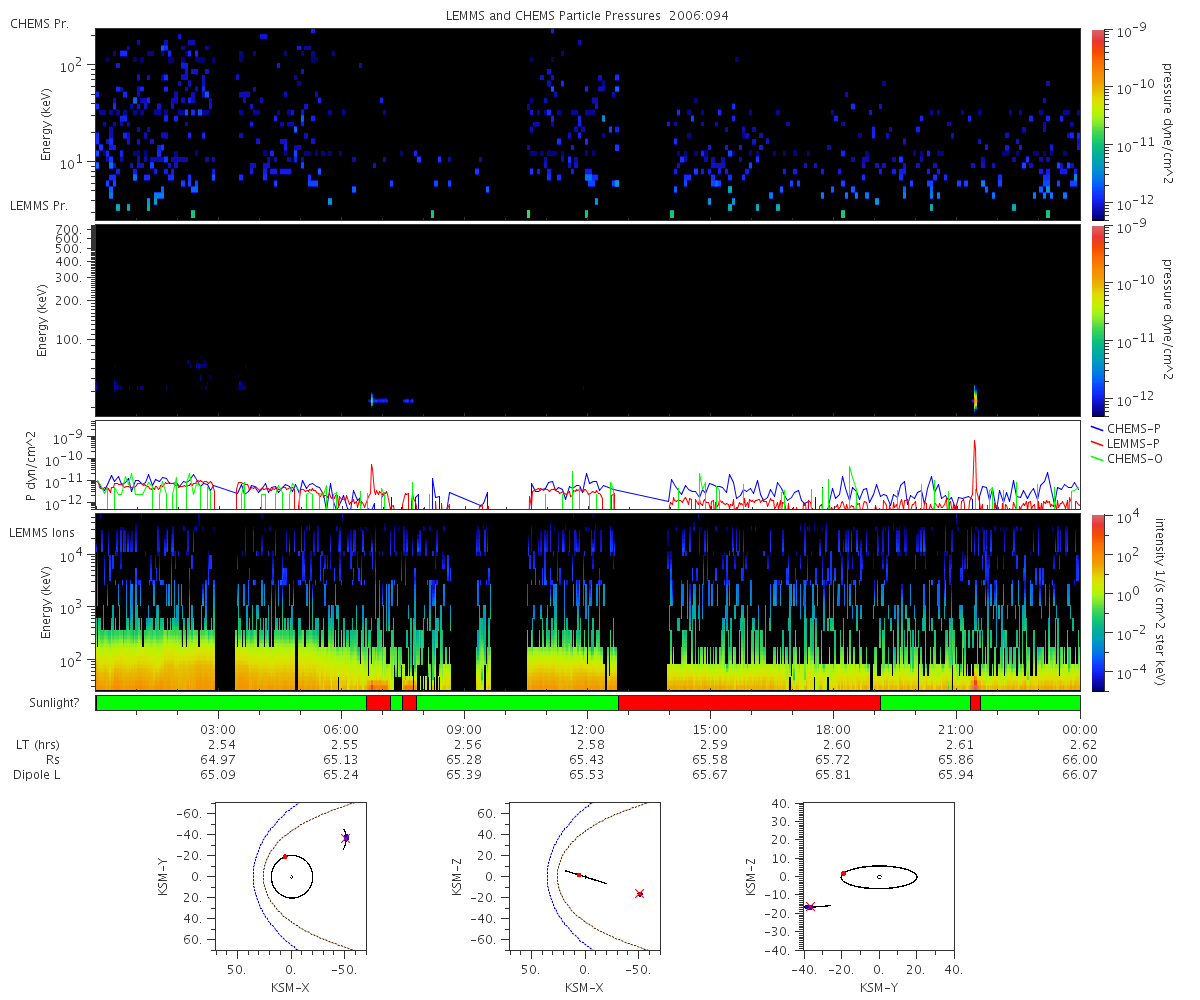Click the 21:00 time tick label
The image size is (1200, 1000).
pos(957,730)
